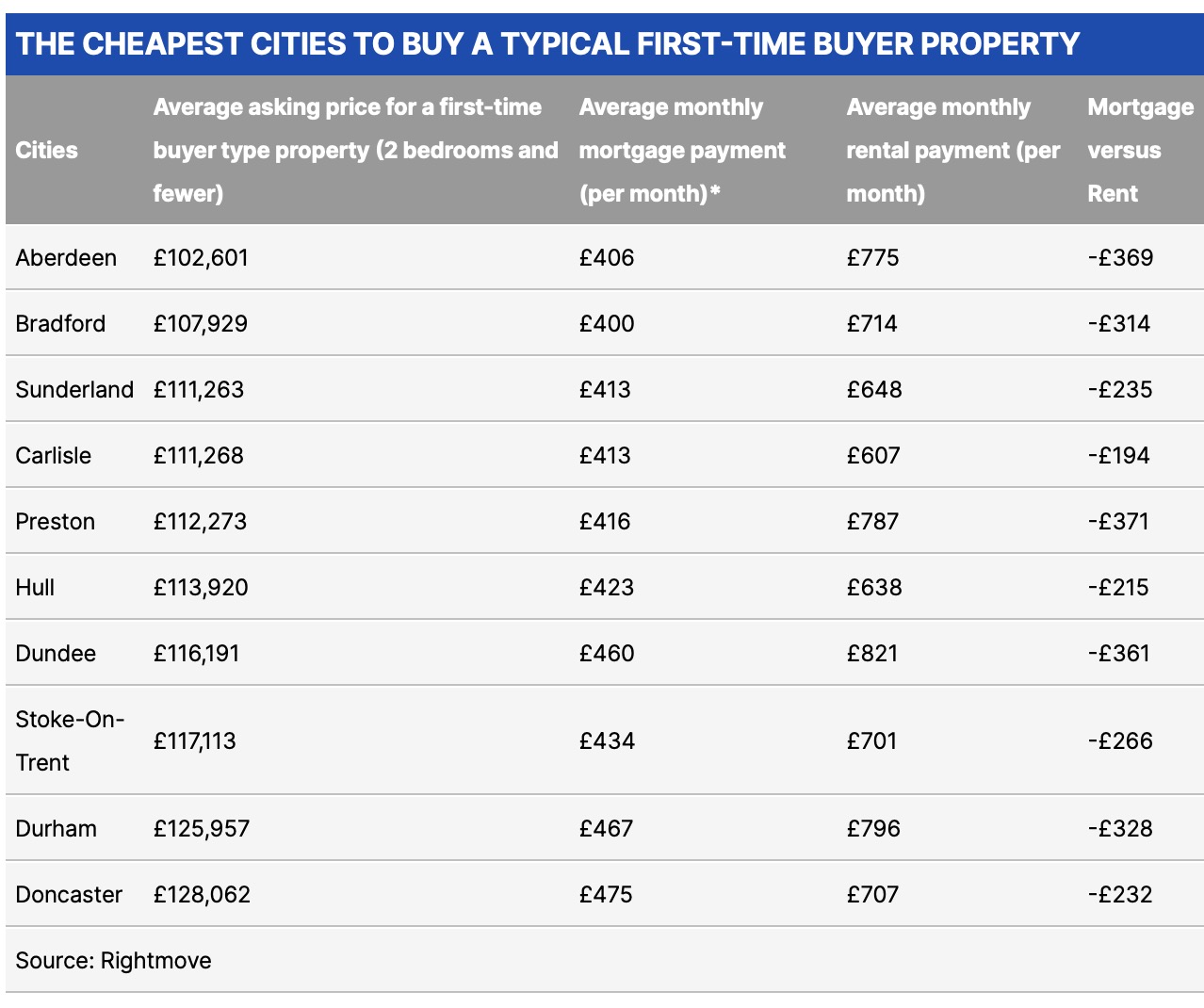Click the Stoke-On-Trent city name

tap(70, 740)
